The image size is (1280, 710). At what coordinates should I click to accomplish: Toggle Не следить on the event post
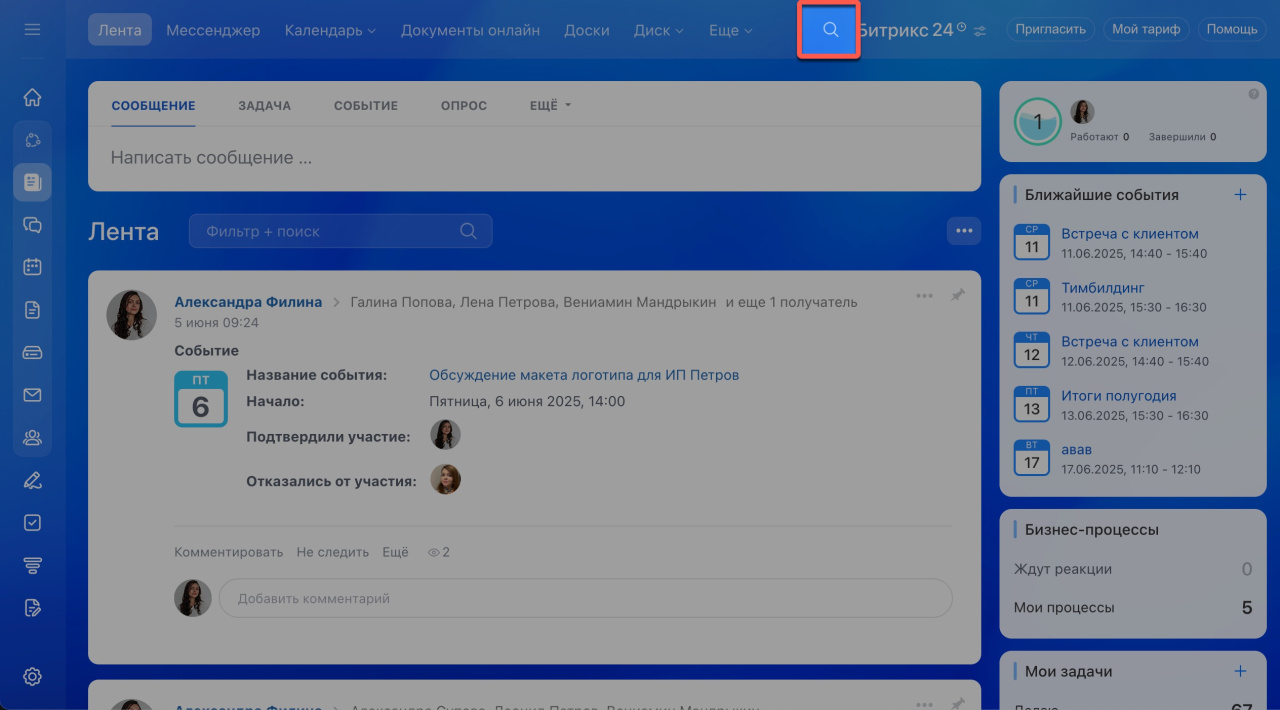point(333,552)
